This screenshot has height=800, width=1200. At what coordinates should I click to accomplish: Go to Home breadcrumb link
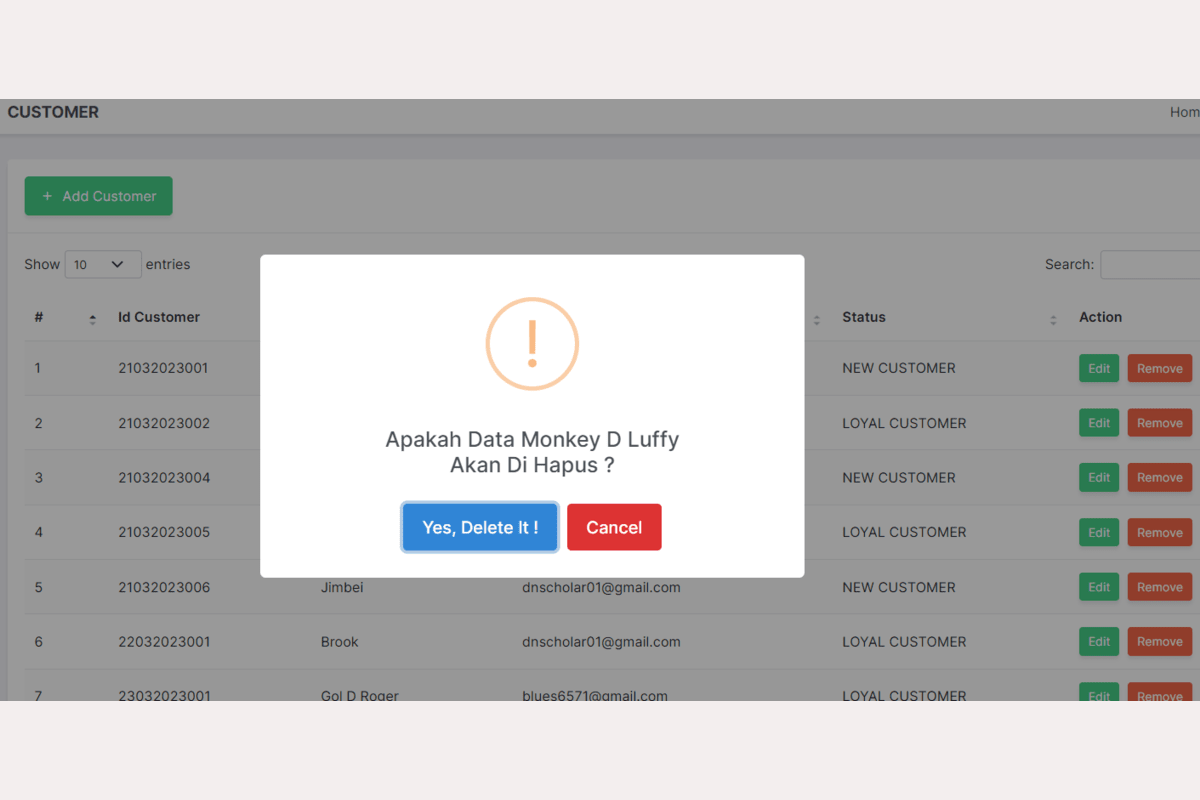tap(1184, 112)
